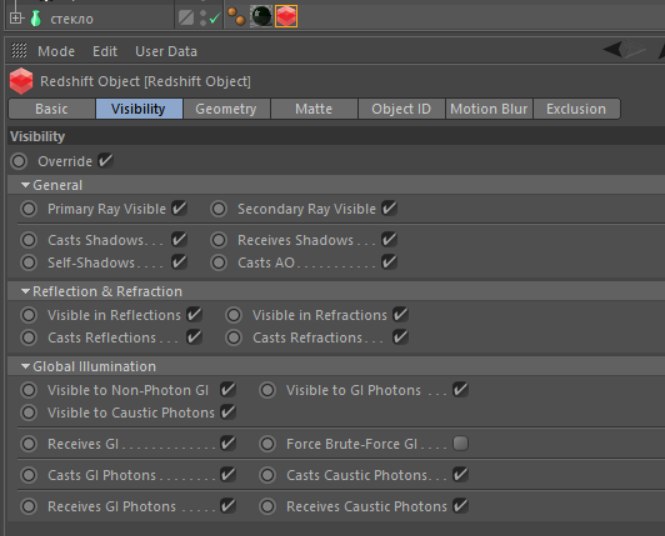Enable Force Brute-Force GI checkbox
The height and width of the screenshot is (536, 665).
point(460,444)
